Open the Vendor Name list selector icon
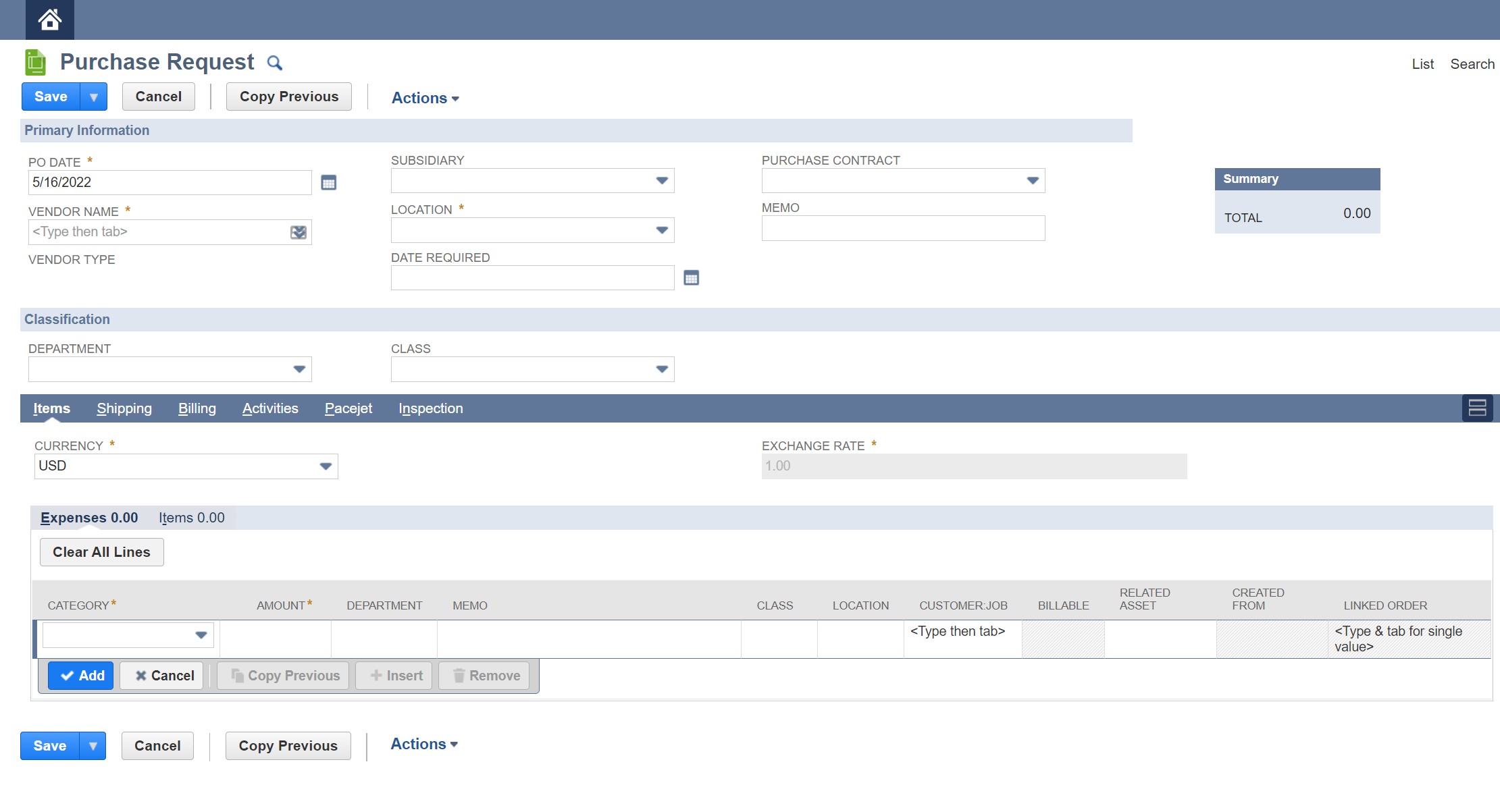 click(x=297, y=232)
